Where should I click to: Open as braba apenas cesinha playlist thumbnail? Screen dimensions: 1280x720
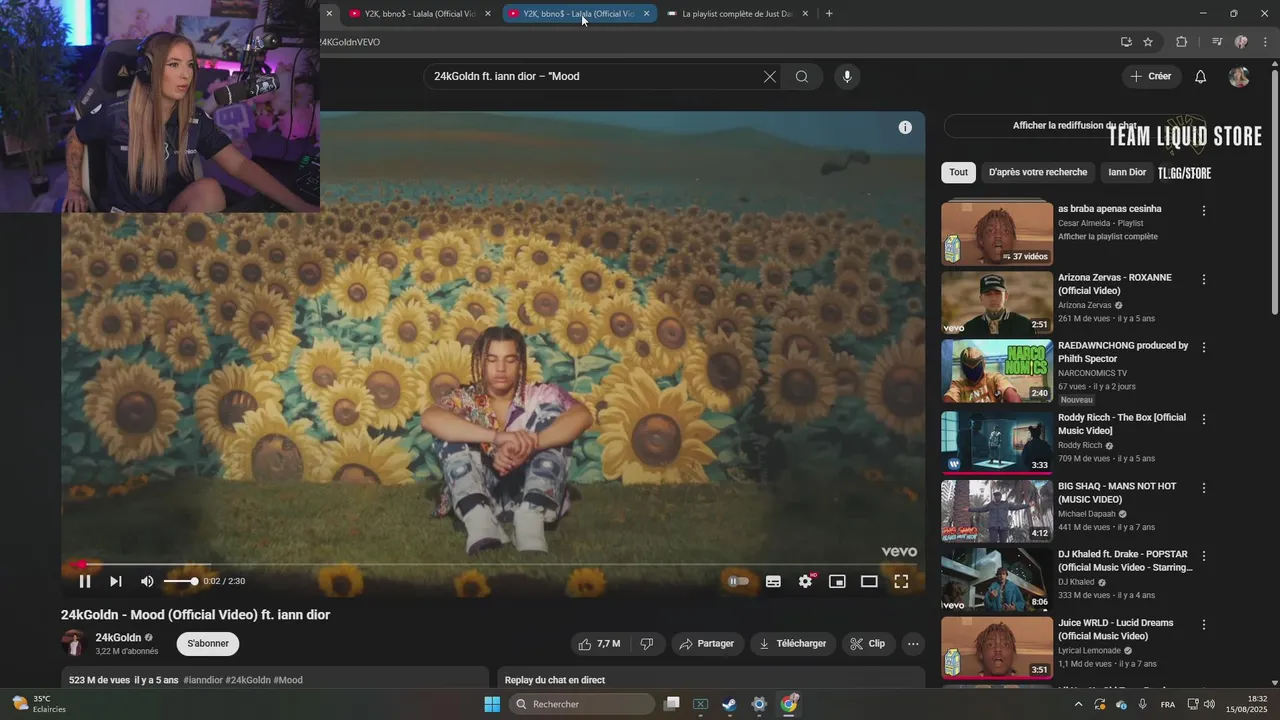(997, 234)
